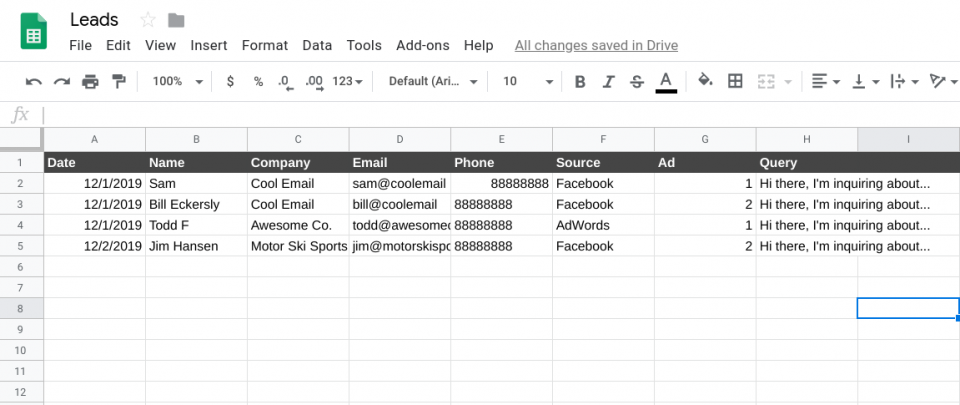This screenshot has width=960, height=405.
Task: Click the format as currency button
Action: coord(230,81)
